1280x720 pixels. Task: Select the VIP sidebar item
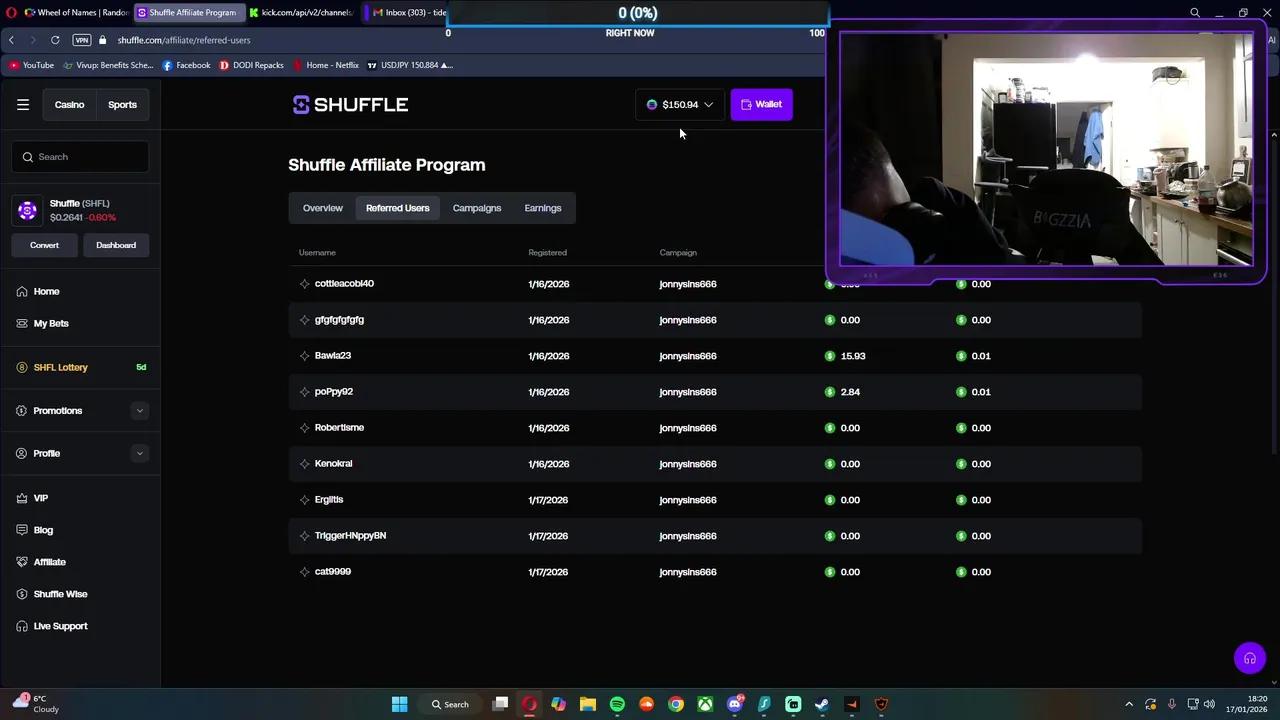pyautogui.click(x=40, y=497)
